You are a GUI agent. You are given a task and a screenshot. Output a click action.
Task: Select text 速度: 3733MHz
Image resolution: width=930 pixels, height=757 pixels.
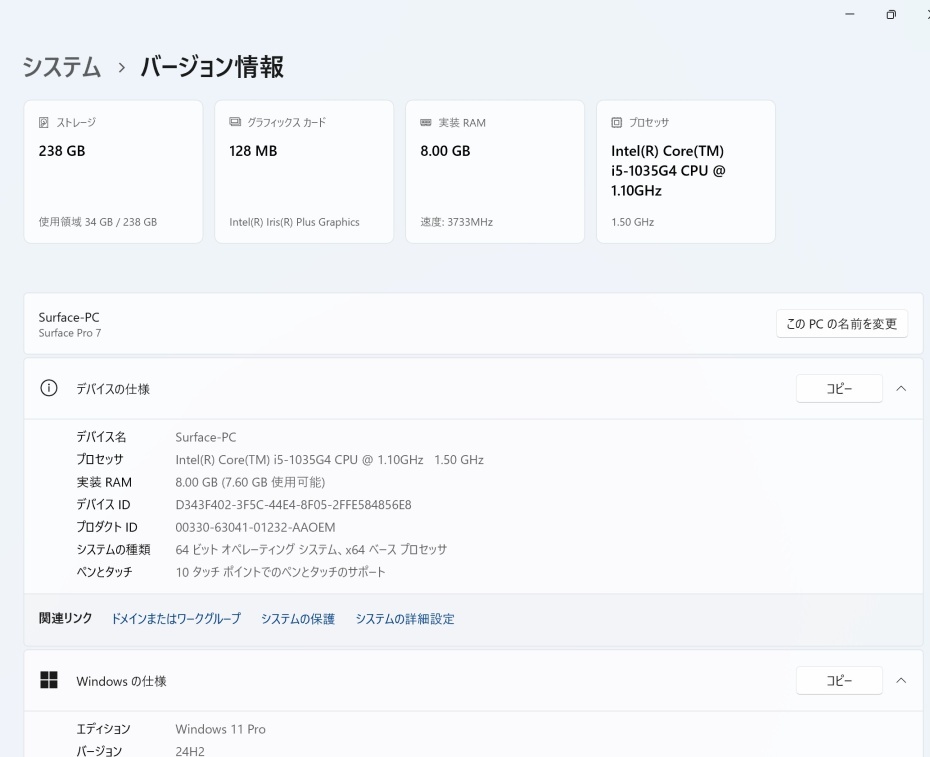(457, 222)
